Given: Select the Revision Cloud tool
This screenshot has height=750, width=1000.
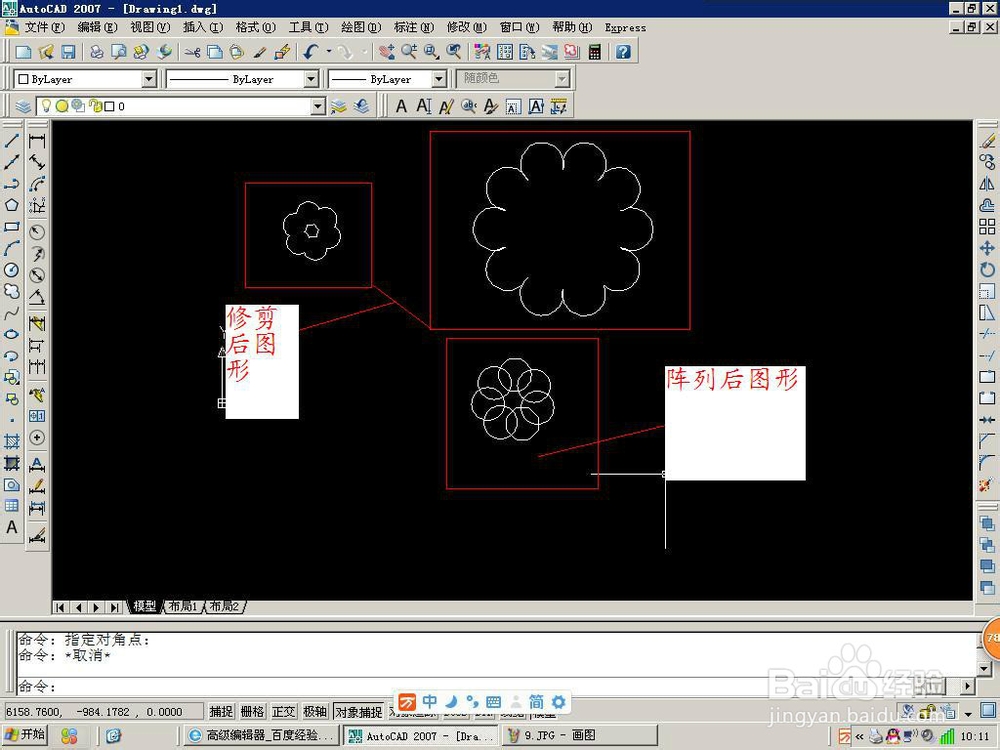Looking at the screenshot, I should (x=11, y=291).
